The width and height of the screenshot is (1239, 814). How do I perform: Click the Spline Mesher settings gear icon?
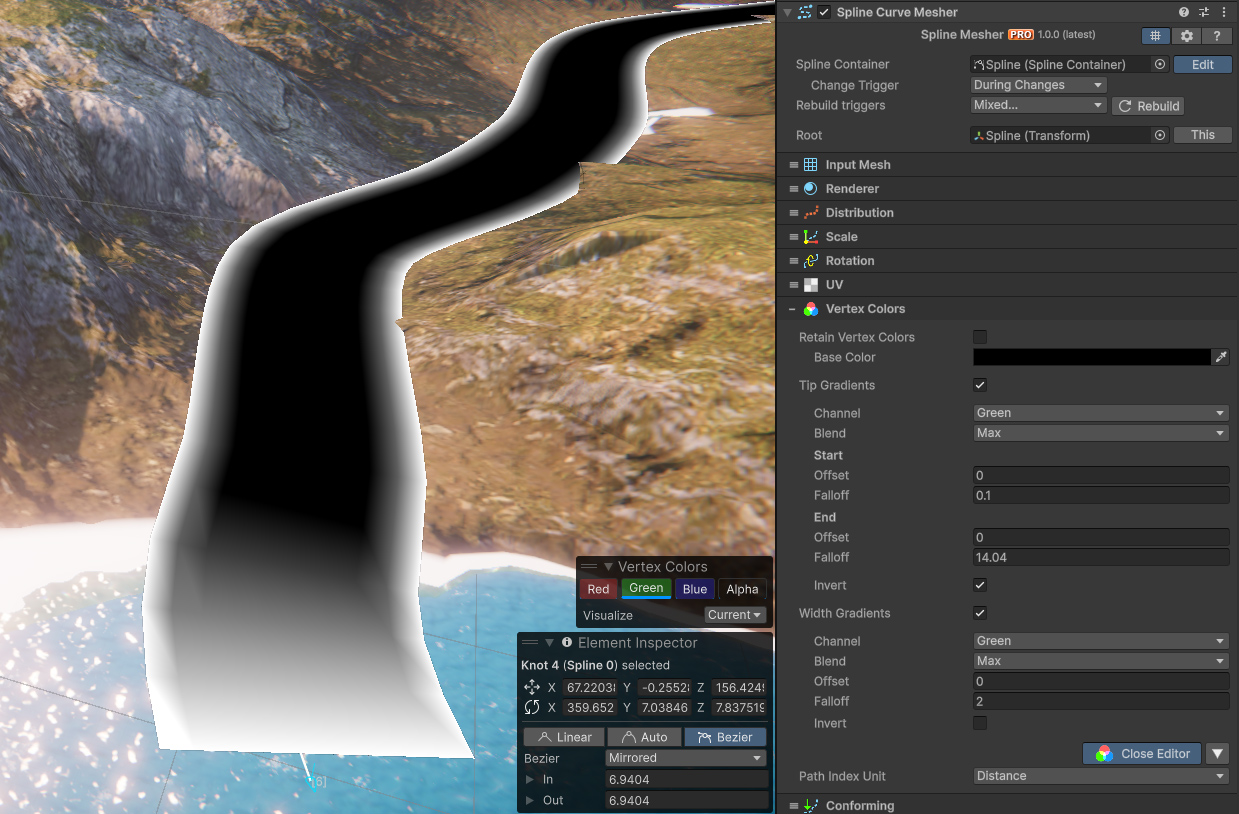point(1187,35)
